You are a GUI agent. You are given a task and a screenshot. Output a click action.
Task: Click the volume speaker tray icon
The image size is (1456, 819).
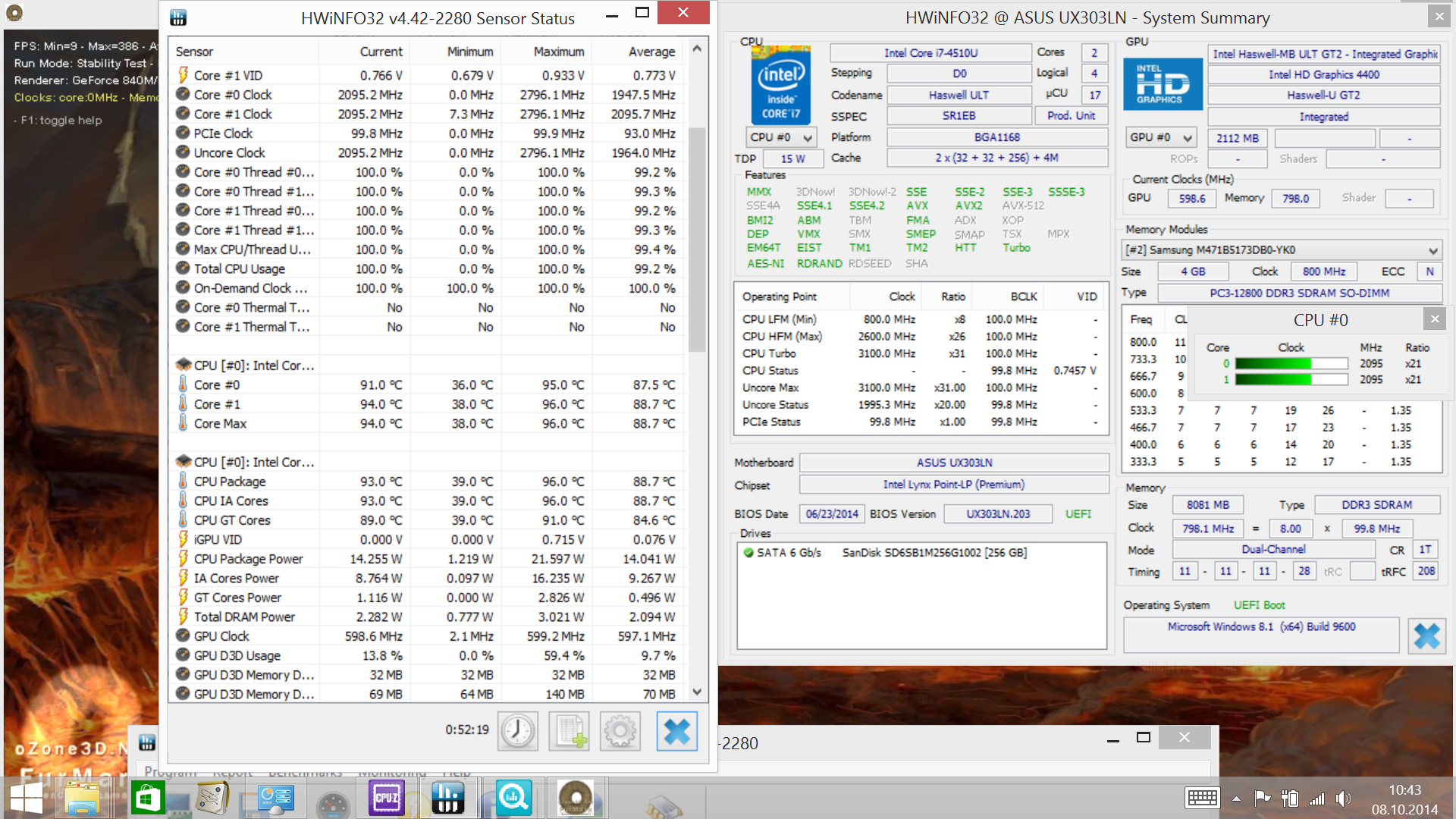point(1343,798)
